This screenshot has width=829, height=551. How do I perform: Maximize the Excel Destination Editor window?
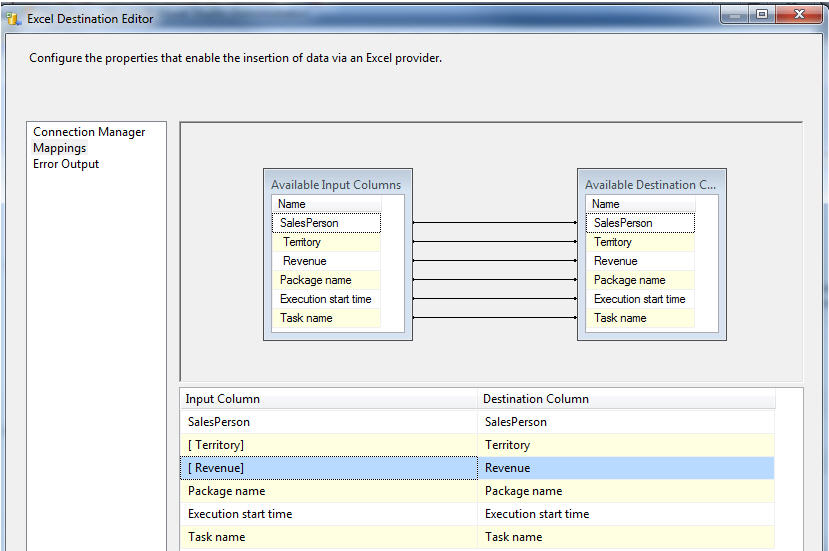(761, 14)
